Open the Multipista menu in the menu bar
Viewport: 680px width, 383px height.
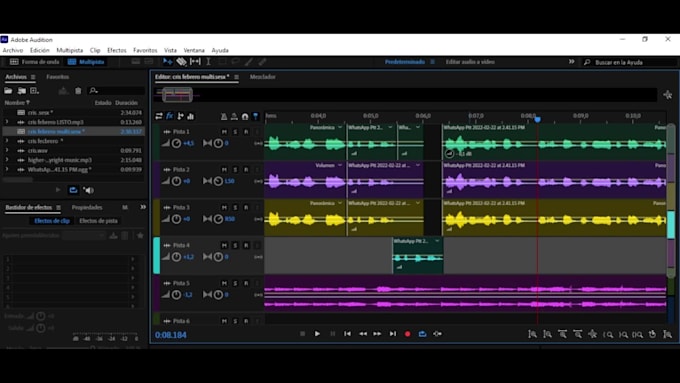click(69, 50)
